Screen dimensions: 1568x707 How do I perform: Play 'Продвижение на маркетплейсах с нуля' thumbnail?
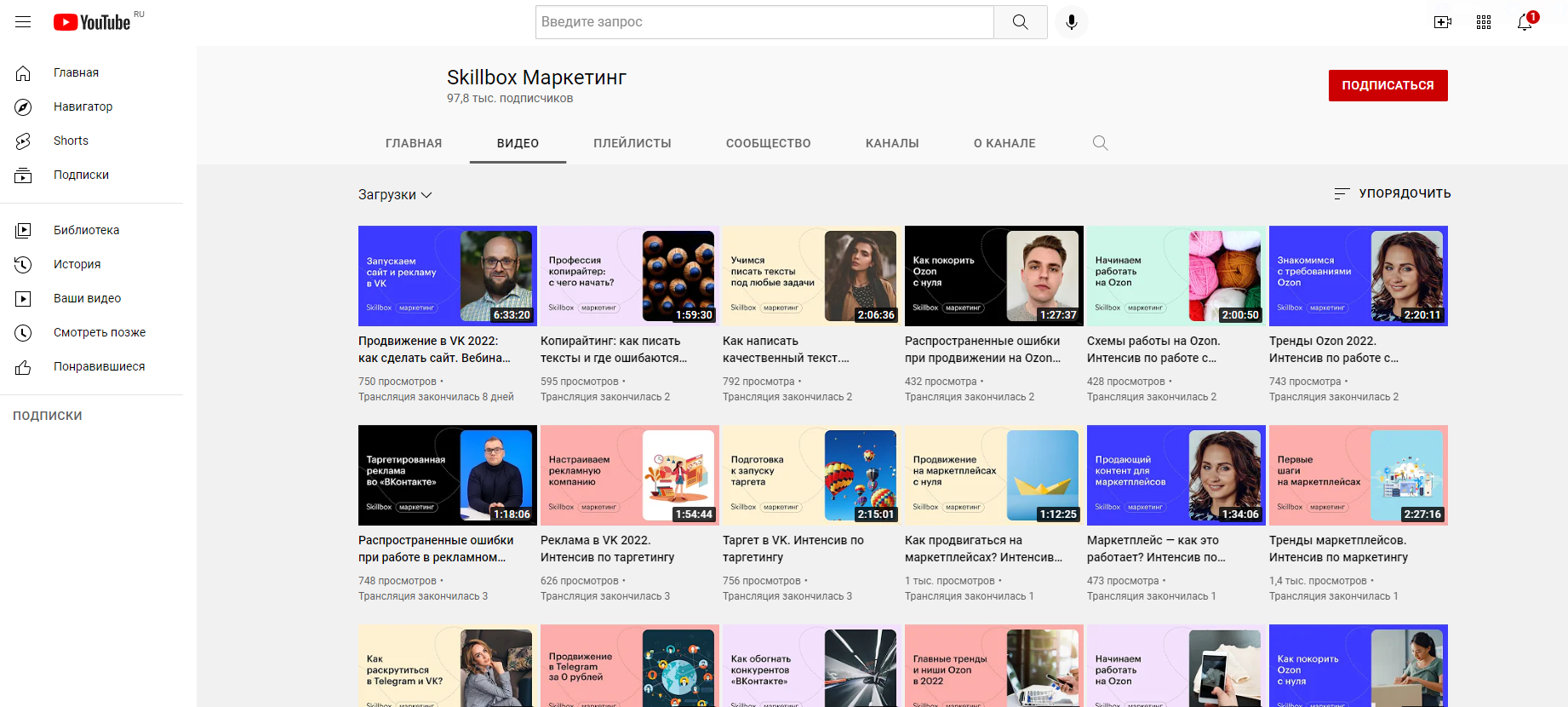[x=994, y=475]
